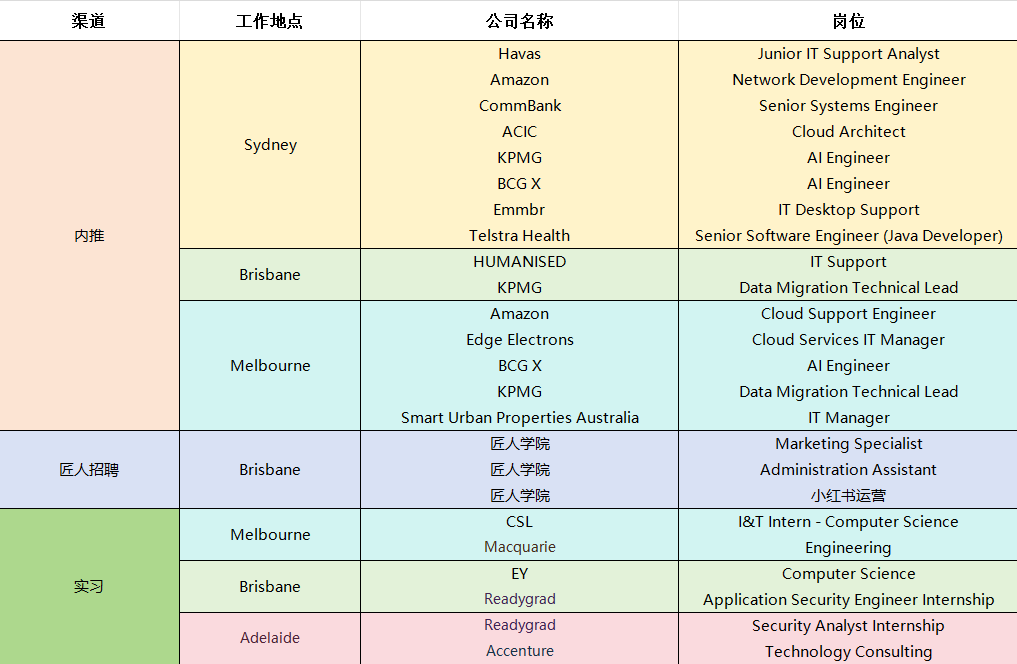Click the 渠道 column header

click(89, 21)
